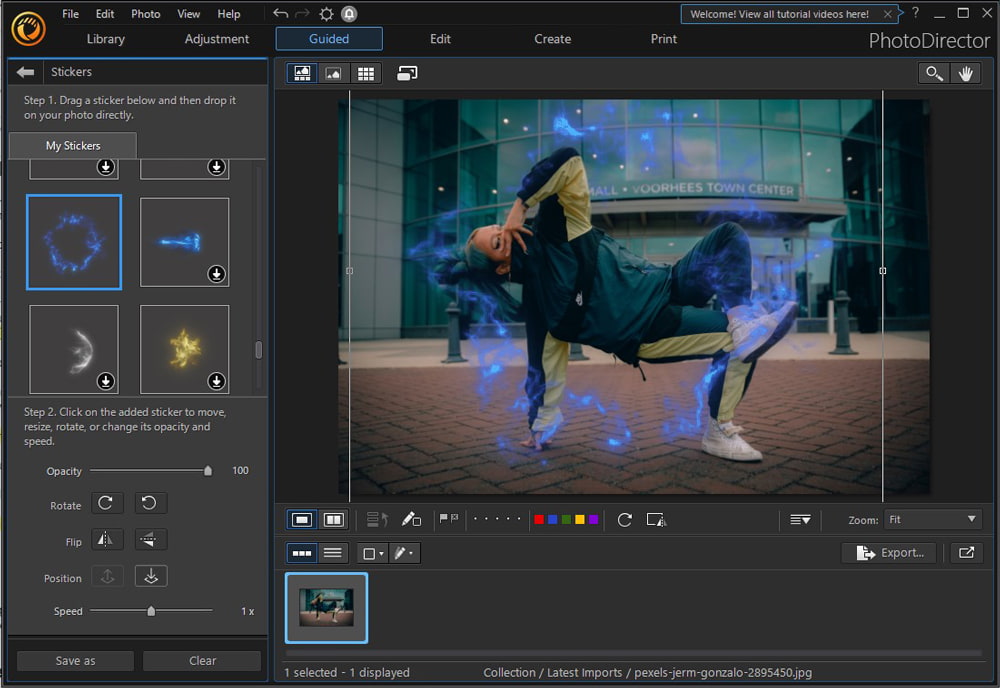
Task: Open the settings gear
Action: point(327,13)
